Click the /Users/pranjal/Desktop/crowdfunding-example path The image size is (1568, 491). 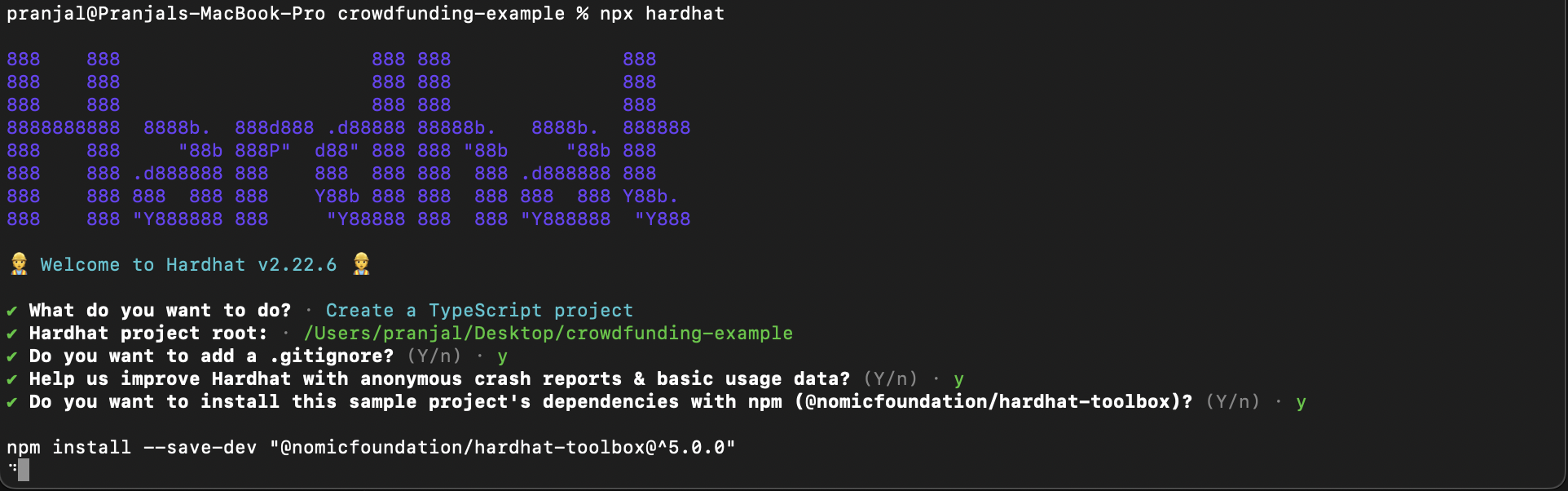(548, 334)
